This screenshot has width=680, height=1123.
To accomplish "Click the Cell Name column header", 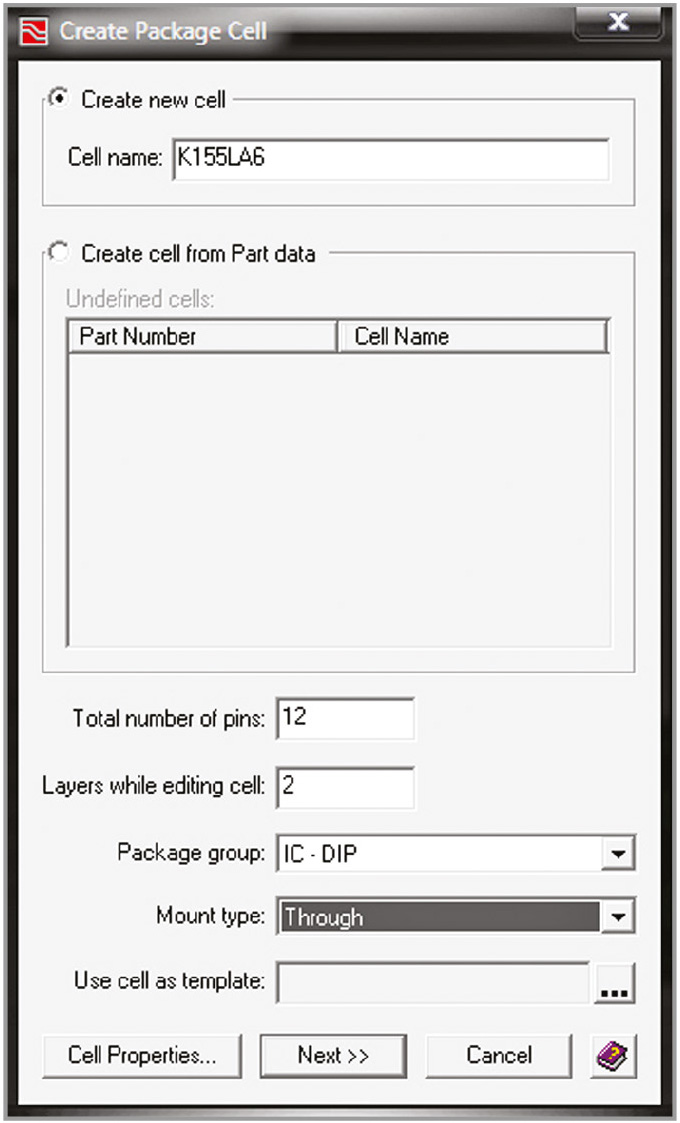I will click(472, 337).
